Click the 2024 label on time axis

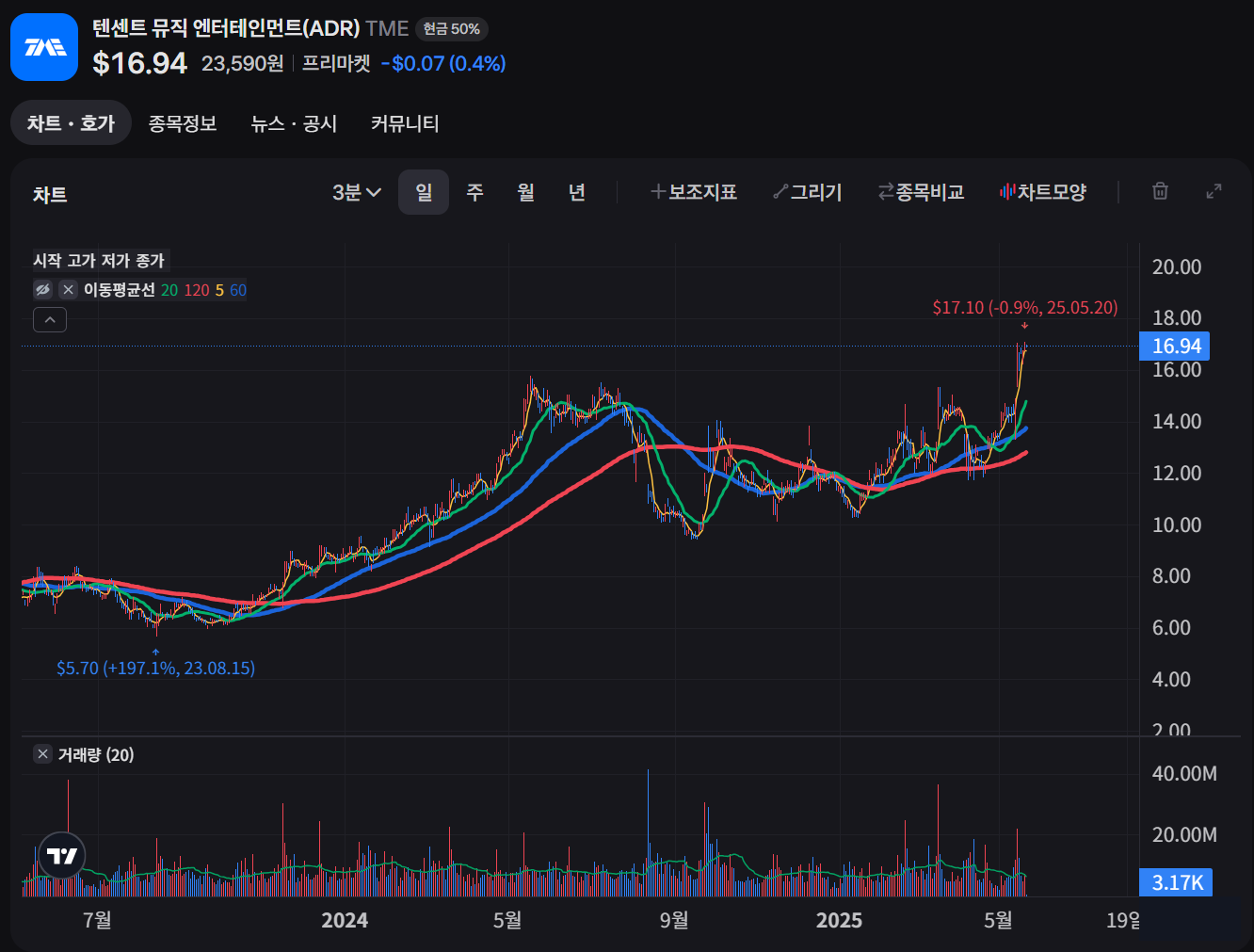pyautogui.click(x=345, y=920)
